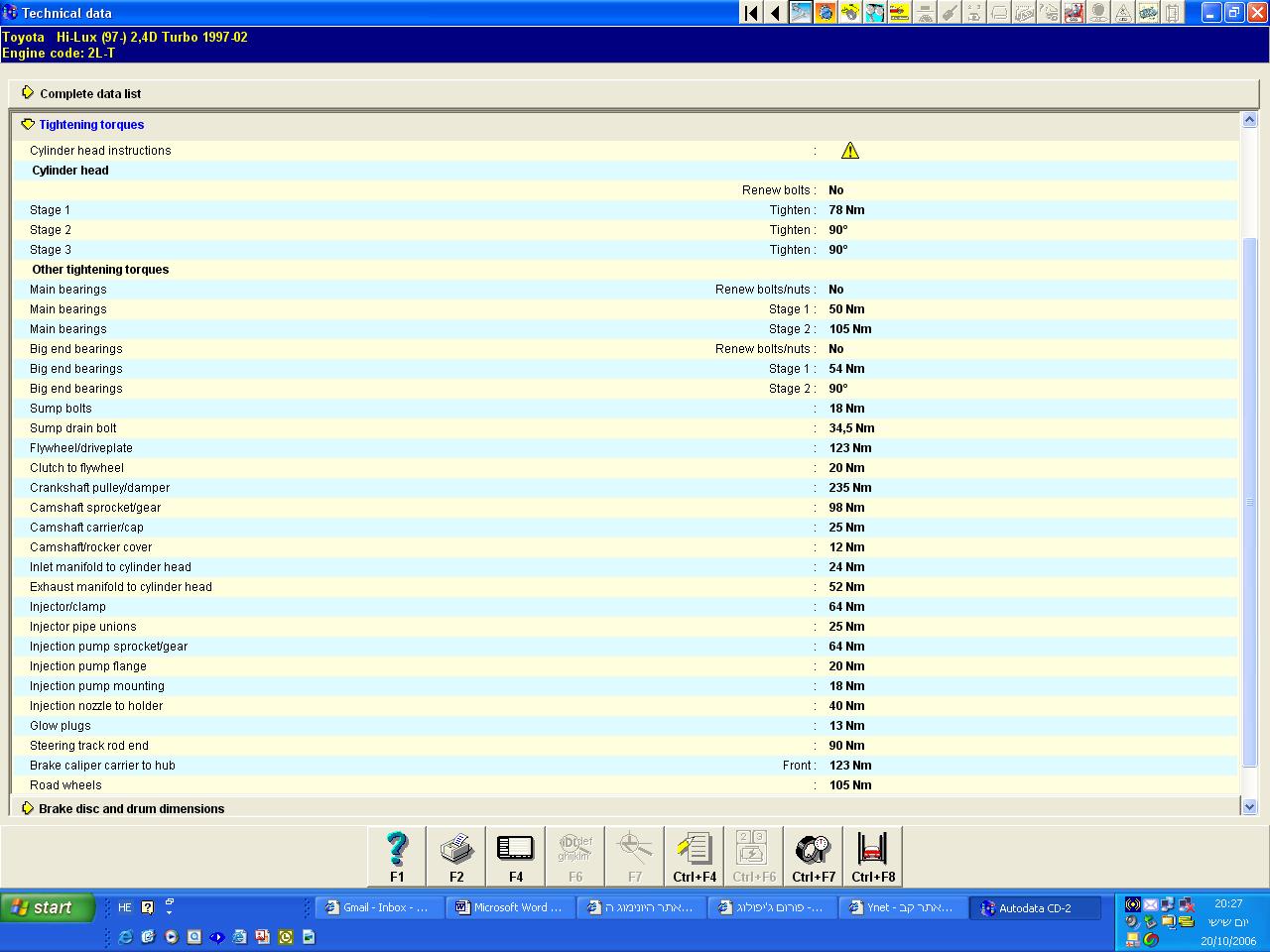The height and width of the screenshot is (952, 1270).
Task: Switch to the Gmail Inbox taskbar window
Action: coord(379,907)
